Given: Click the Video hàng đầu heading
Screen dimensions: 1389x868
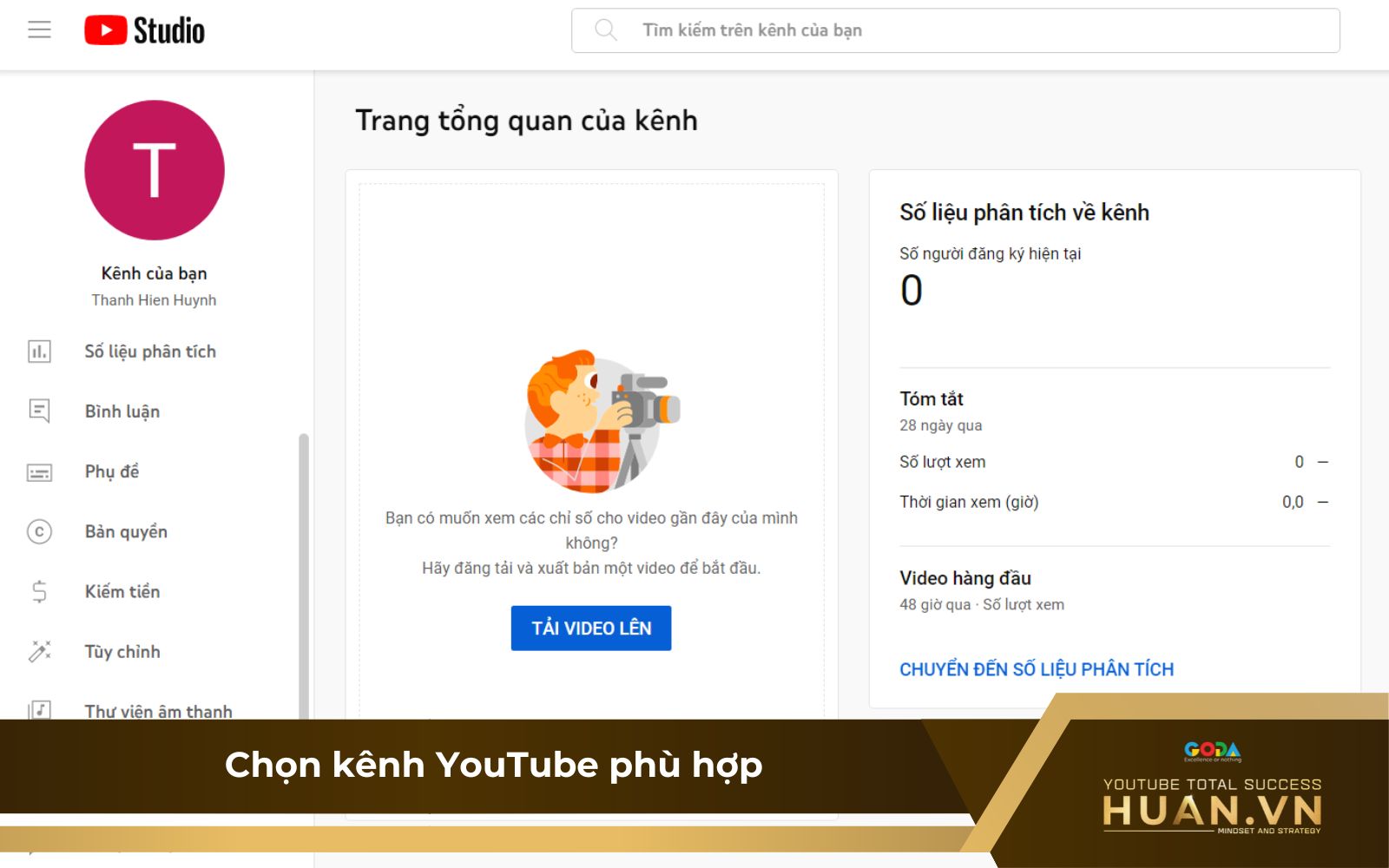Looking at the screenshot, I should [x=965, y=578].
